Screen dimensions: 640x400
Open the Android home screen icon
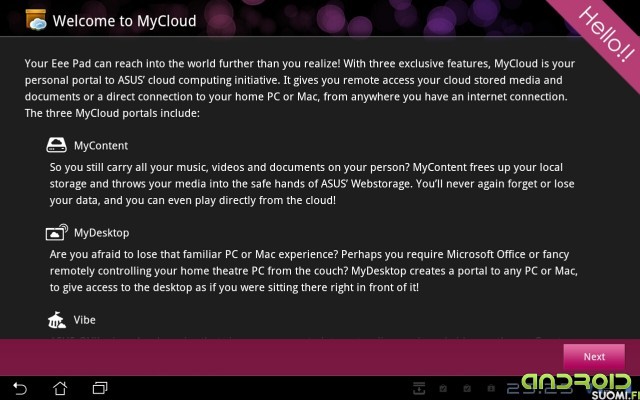(60, 388)
